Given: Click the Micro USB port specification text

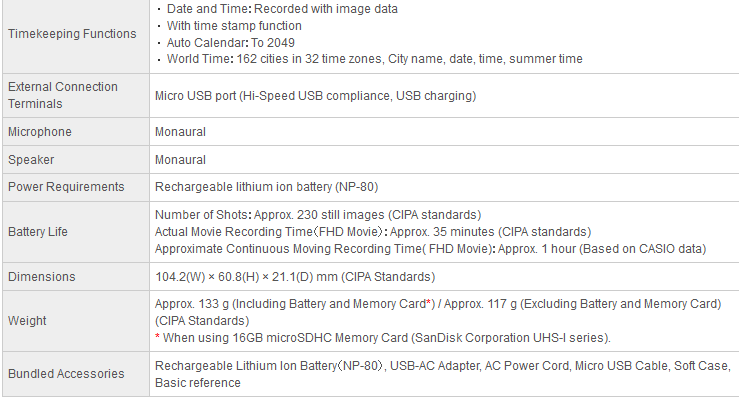Looking at the screenshot, I should pos(315,96).
